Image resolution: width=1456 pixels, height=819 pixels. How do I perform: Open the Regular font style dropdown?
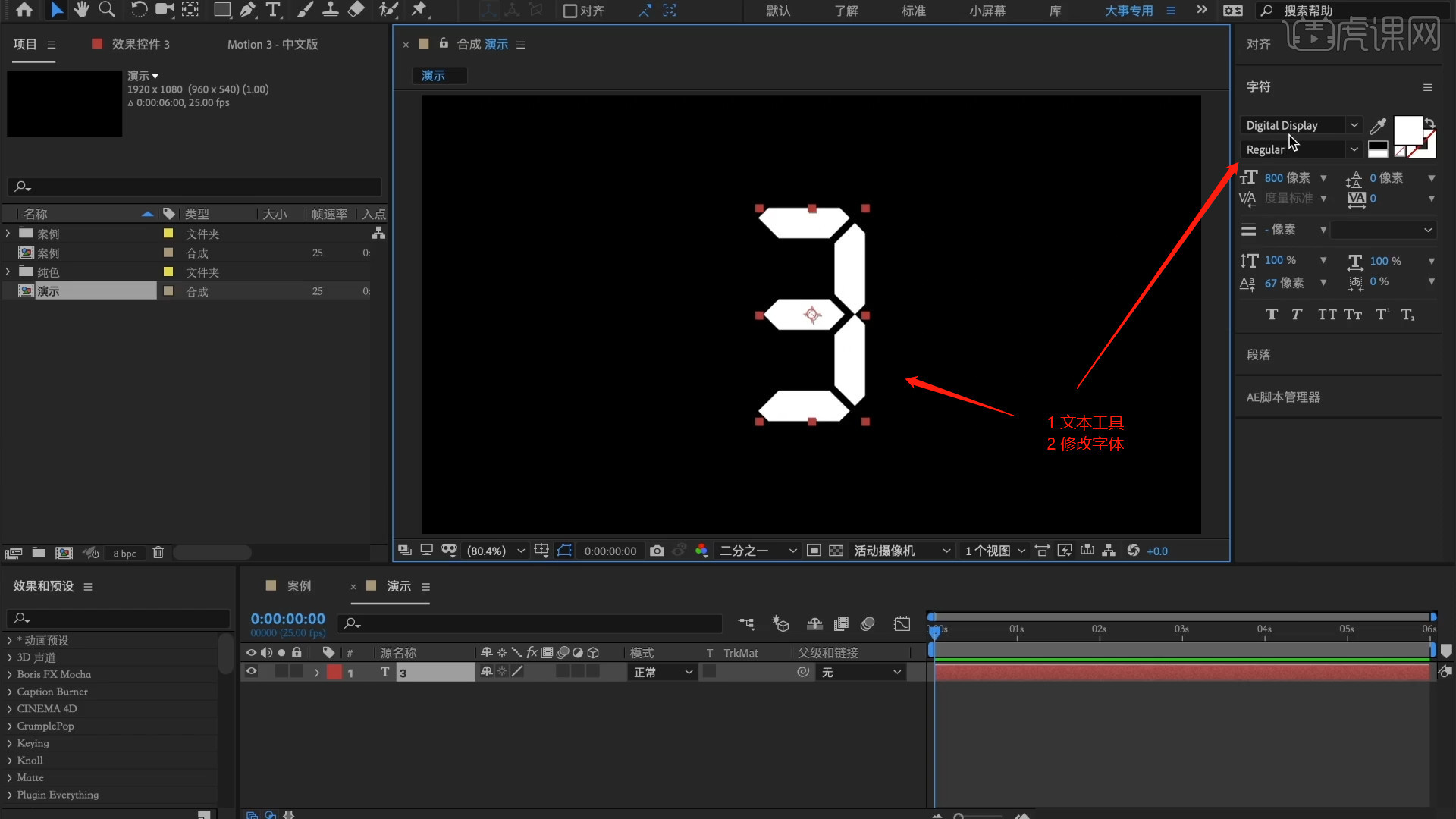pos(1354,149)
